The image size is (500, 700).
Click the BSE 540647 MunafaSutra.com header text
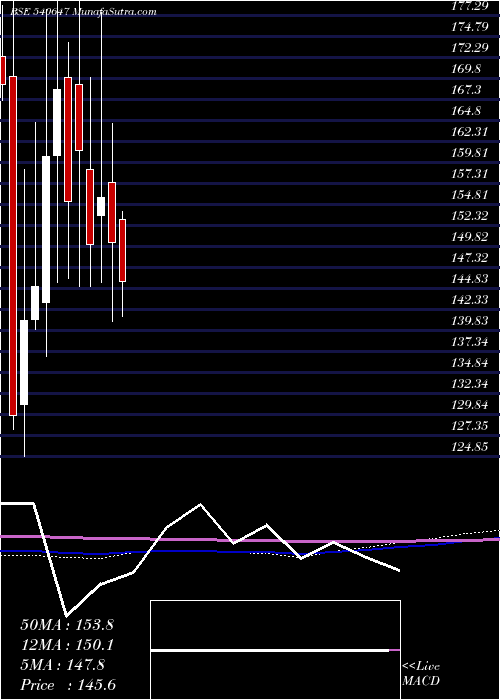tap(83, 12)
